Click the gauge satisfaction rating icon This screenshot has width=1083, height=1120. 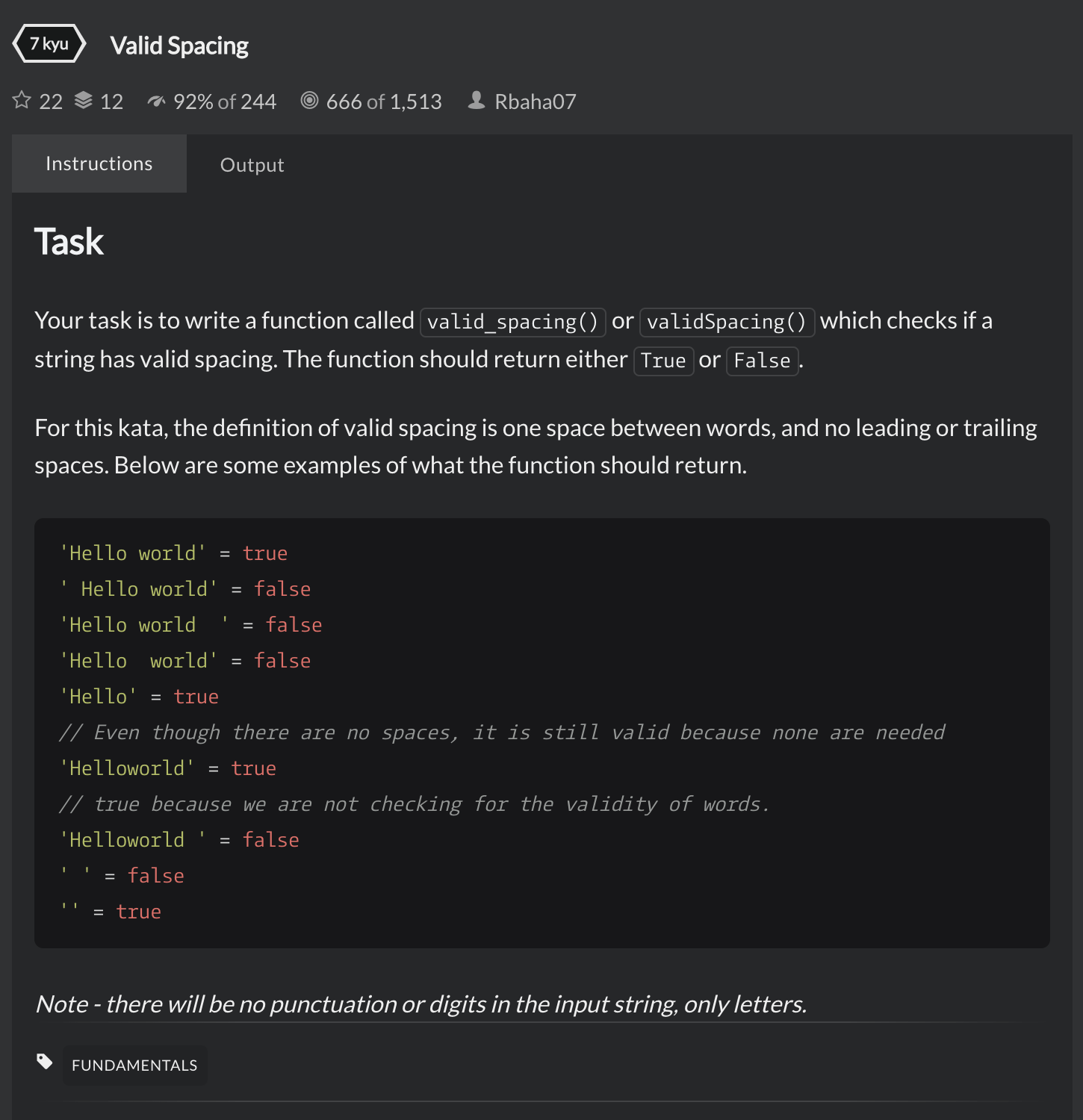click(158, 100)
